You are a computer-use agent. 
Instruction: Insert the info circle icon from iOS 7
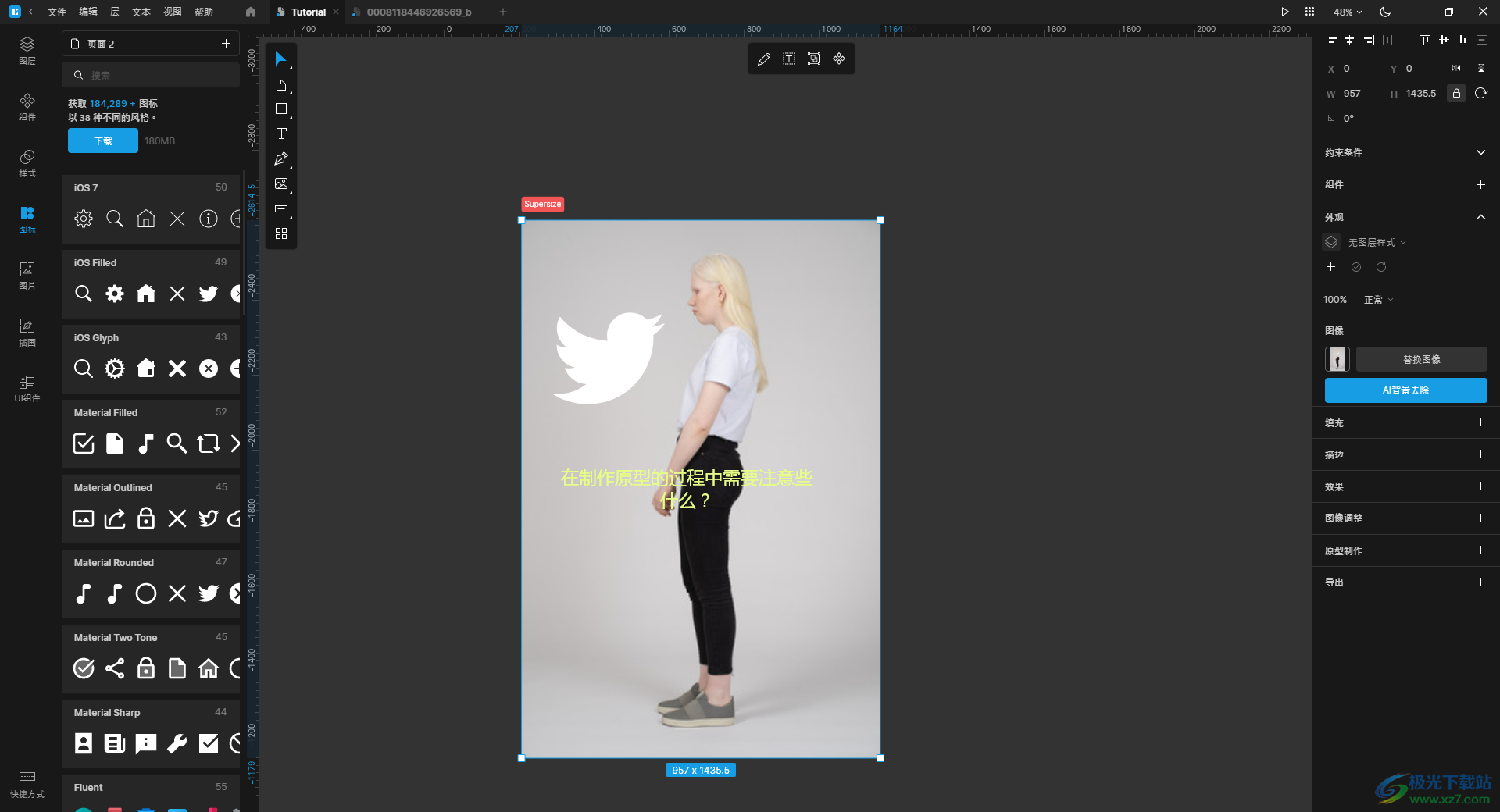click(x=209, y=219)
